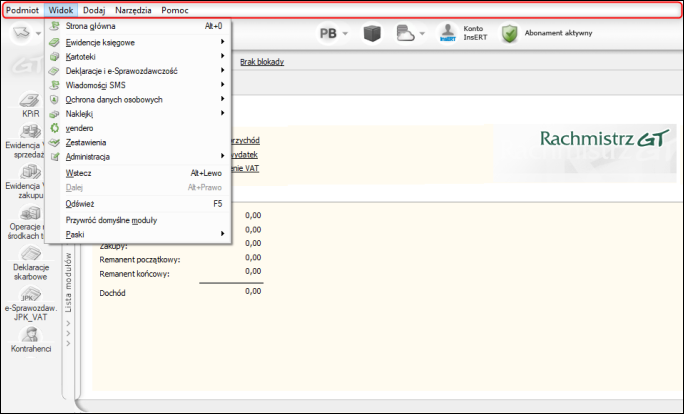Screen dimensions: 684x414
Task: Expand Ewidencje księgowe submenu arrow
Action: point(222,42)
